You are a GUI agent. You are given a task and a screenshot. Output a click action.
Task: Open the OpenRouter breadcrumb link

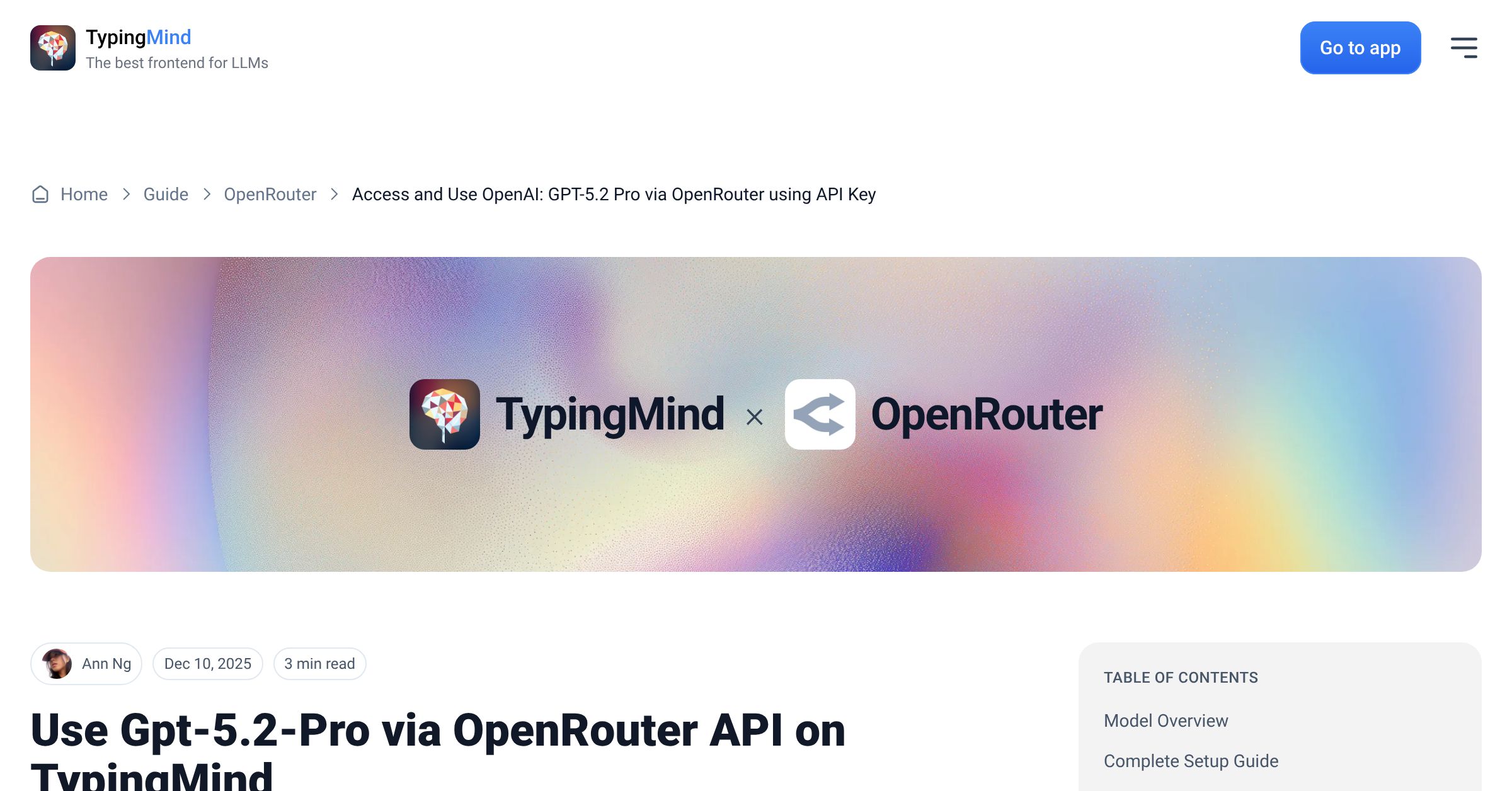point(270,195)
